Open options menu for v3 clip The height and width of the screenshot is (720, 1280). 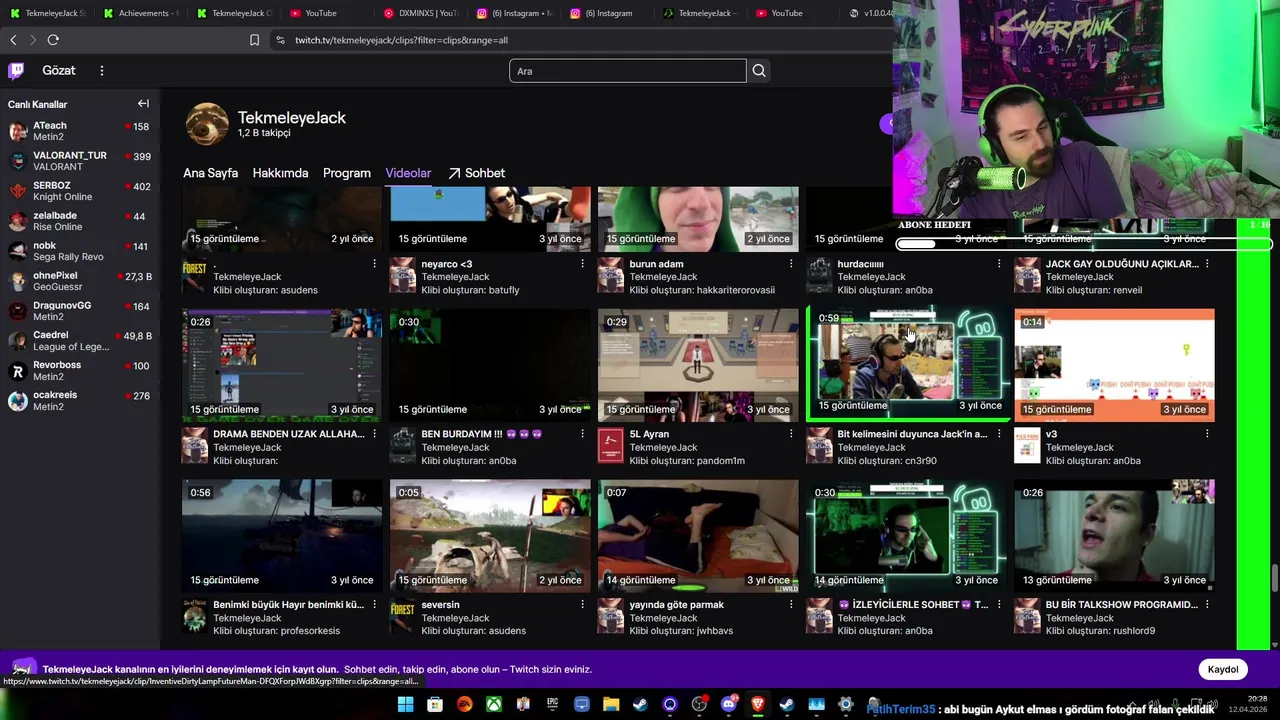[x=1207, y=434]
